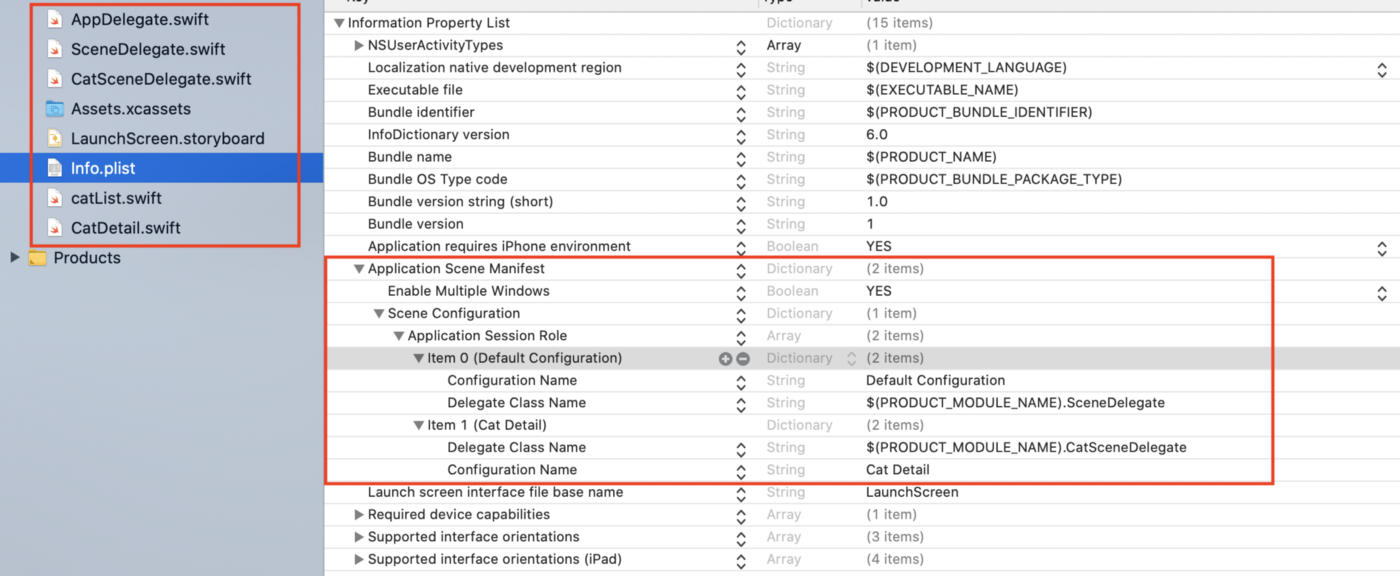The image size is (1400, 576).
Task: Open value dropdown for Application requires iPhone environment
Action: (x=1382, y=248)
